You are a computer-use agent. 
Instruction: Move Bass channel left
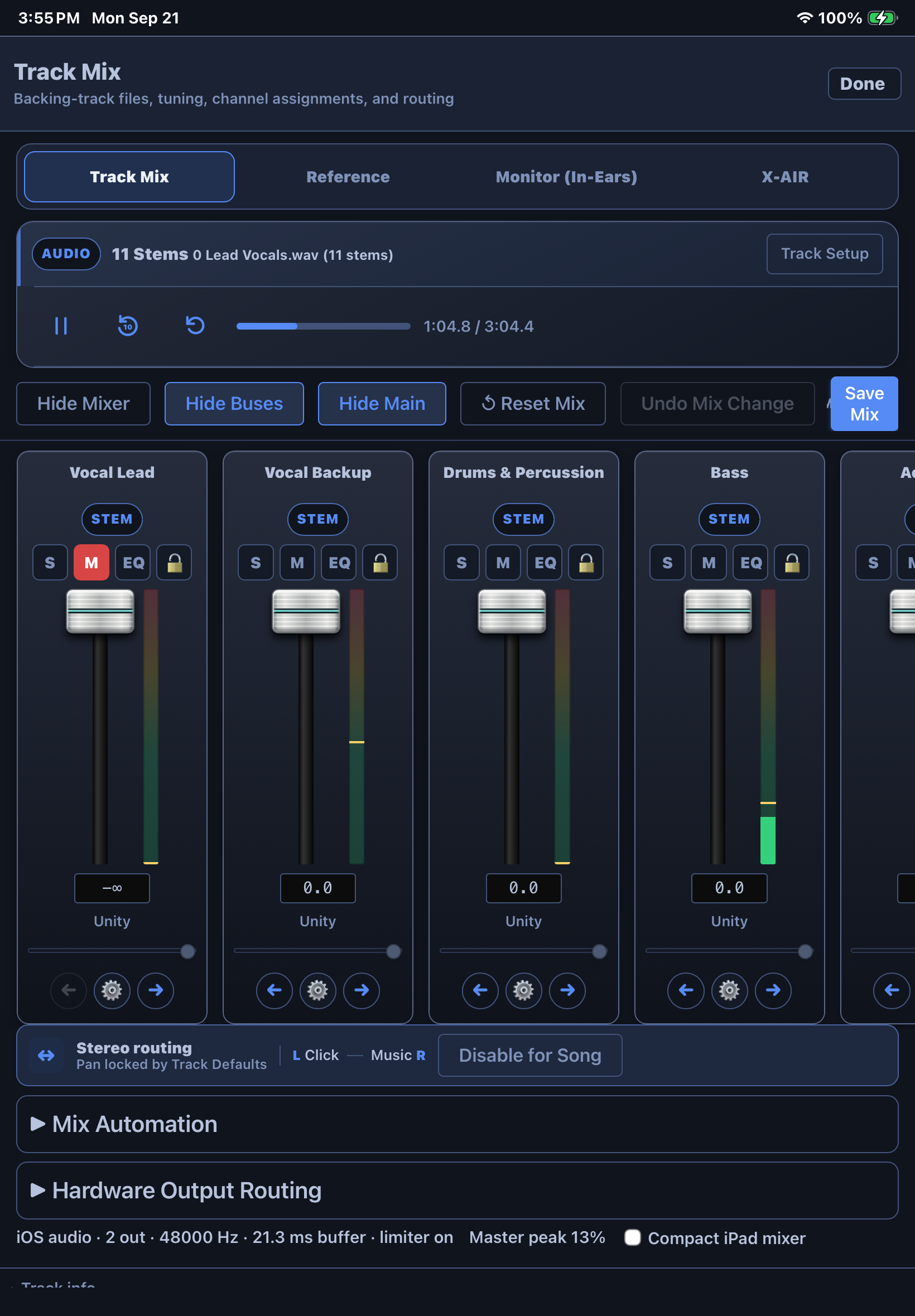coord(686,990)
